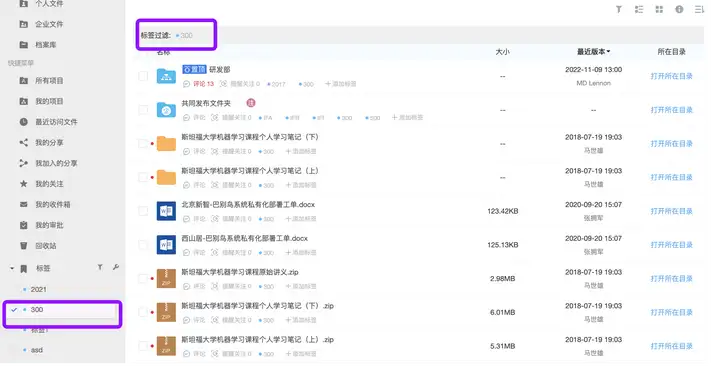
Task: Switch to grid thumbnail view icon
Action: click(x=659, y=9)
